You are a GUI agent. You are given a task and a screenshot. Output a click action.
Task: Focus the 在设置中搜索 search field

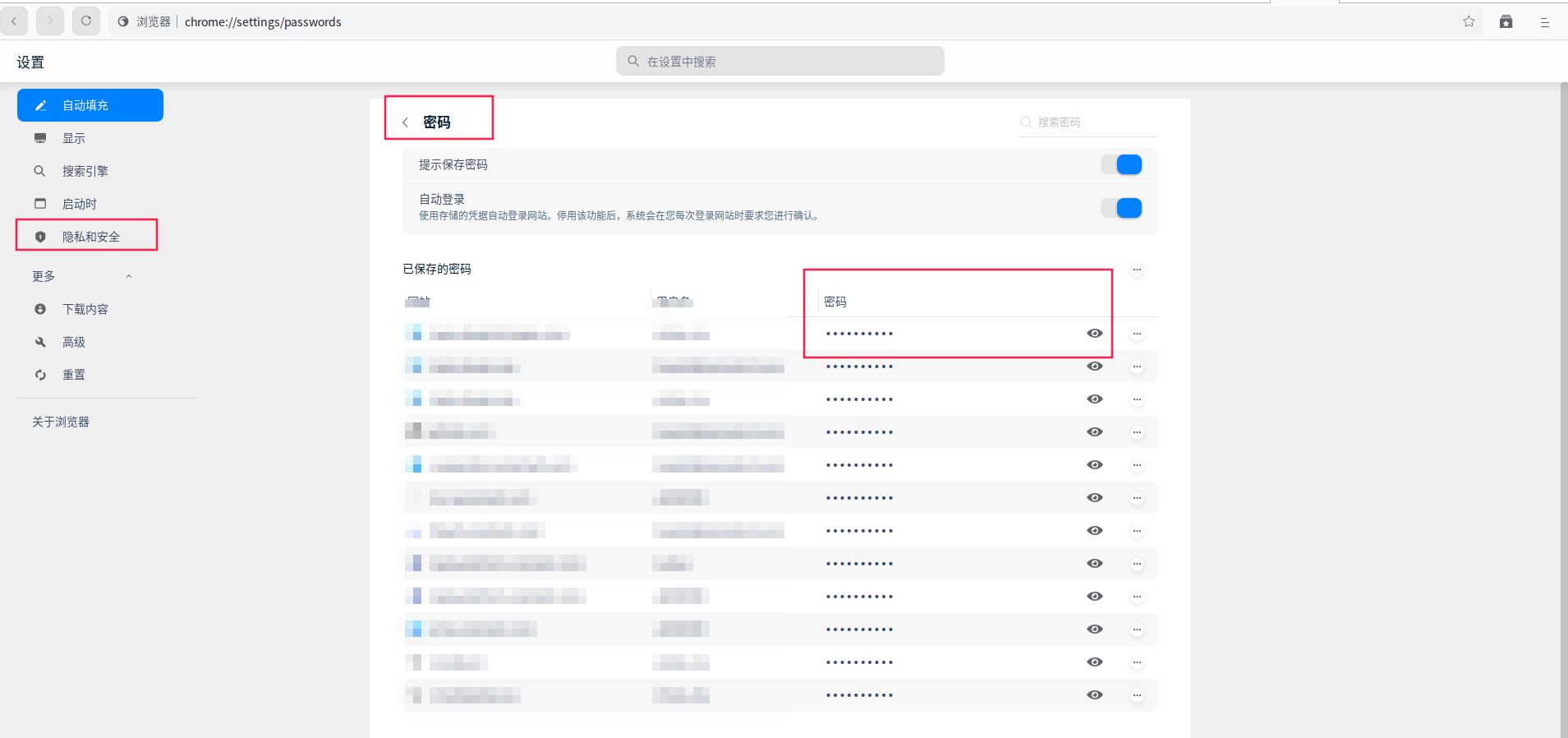point(780,61)
